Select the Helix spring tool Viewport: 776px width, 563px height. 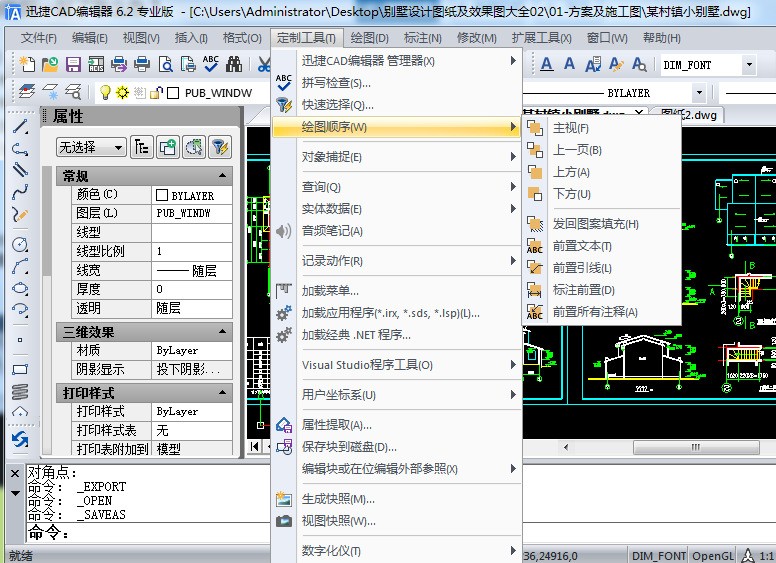click(x=20, y=392)
